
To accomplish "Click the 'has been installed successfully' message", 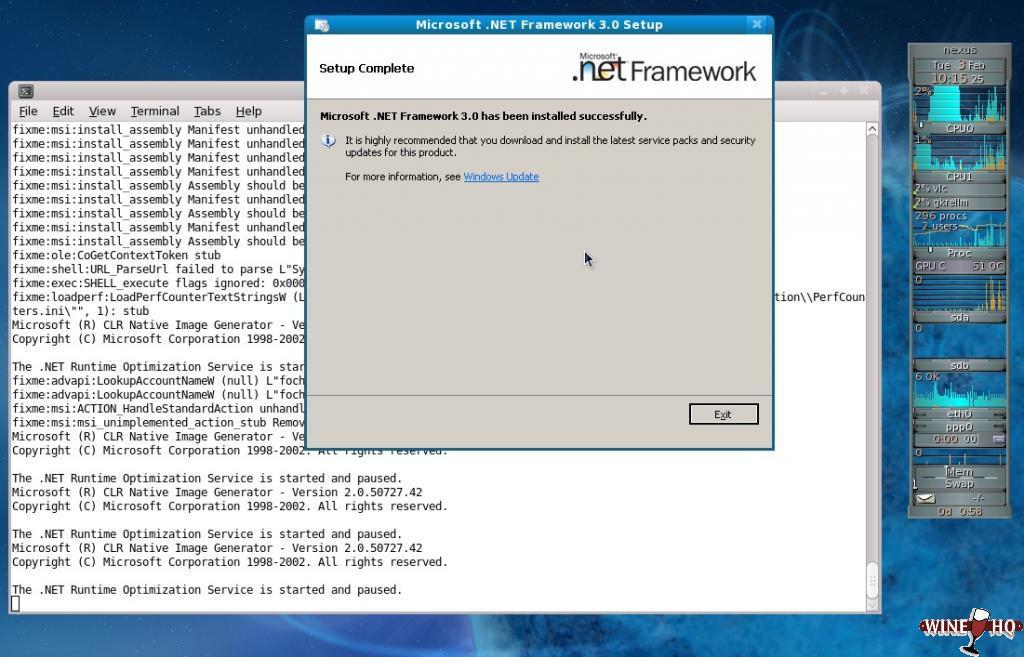I will [483, 116].
